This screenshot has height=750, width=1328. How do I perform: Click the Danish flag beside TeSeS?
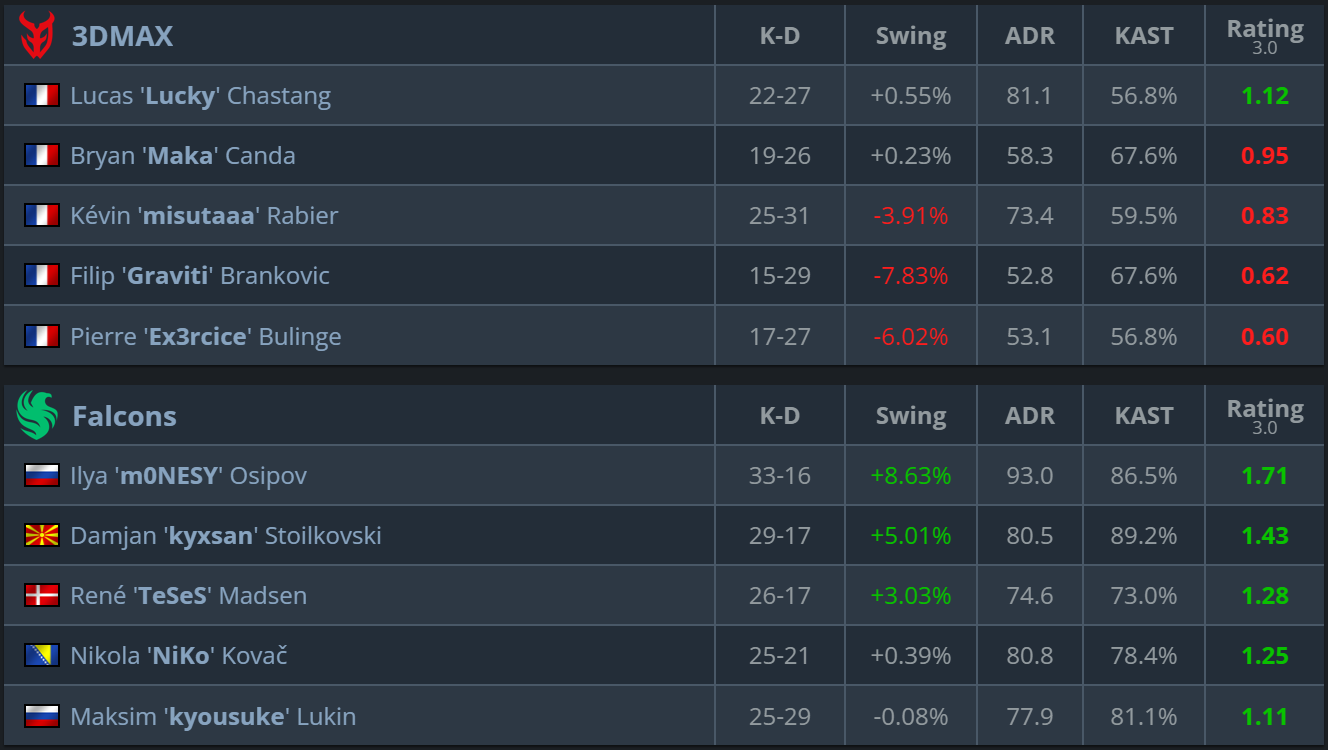tap(42, 596)
